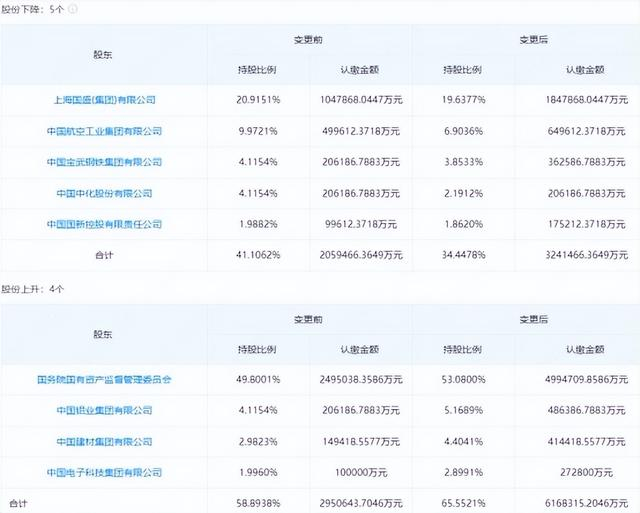The image size is (640, 513).
Task: Select the 1847868.0447万元 amount cell
Action: [x=587, y=100]
